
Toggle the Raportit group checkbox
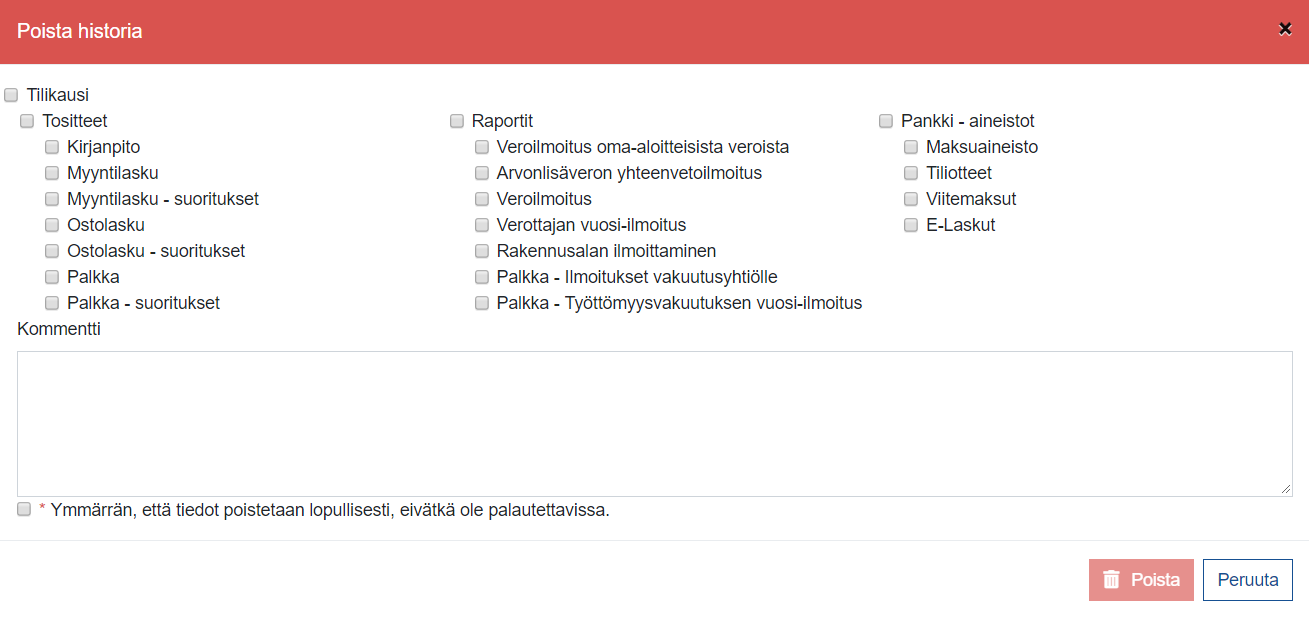coord(457,122)
